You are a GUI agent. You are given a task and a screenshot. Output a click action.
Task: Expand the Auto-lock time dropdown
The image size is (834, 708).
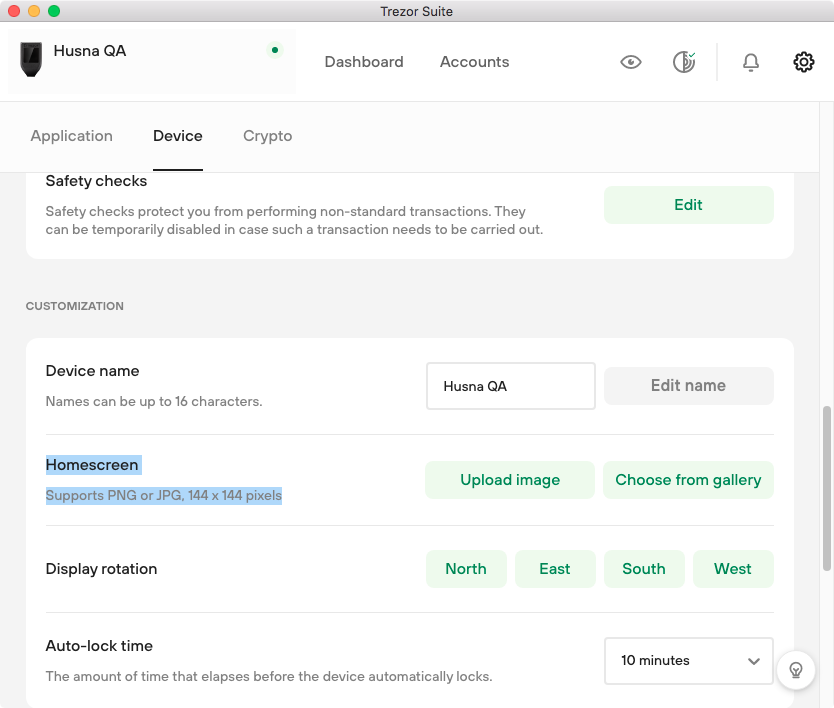coord(688,661)
